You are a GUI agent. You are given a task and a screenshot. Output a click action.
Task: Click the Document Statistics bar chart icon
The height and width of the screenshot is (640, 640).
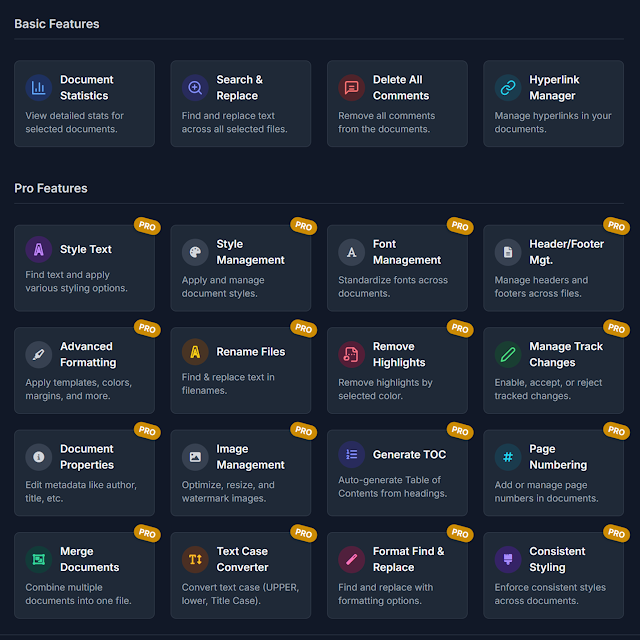(39, 88)
